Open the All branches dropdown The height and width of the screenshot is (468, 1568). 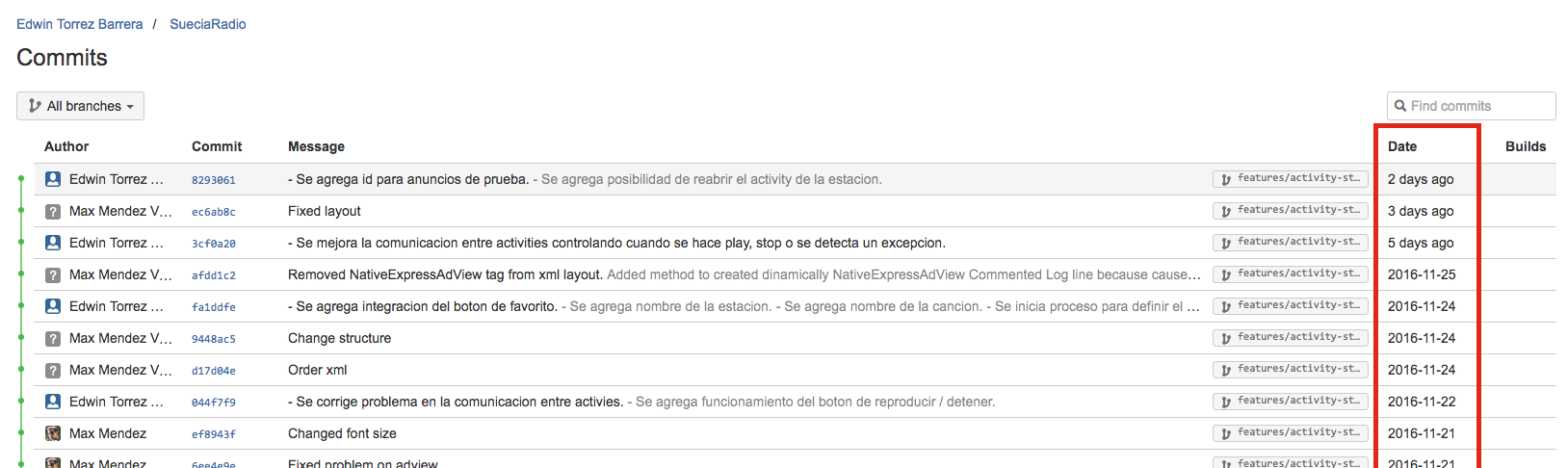(80, 106)
